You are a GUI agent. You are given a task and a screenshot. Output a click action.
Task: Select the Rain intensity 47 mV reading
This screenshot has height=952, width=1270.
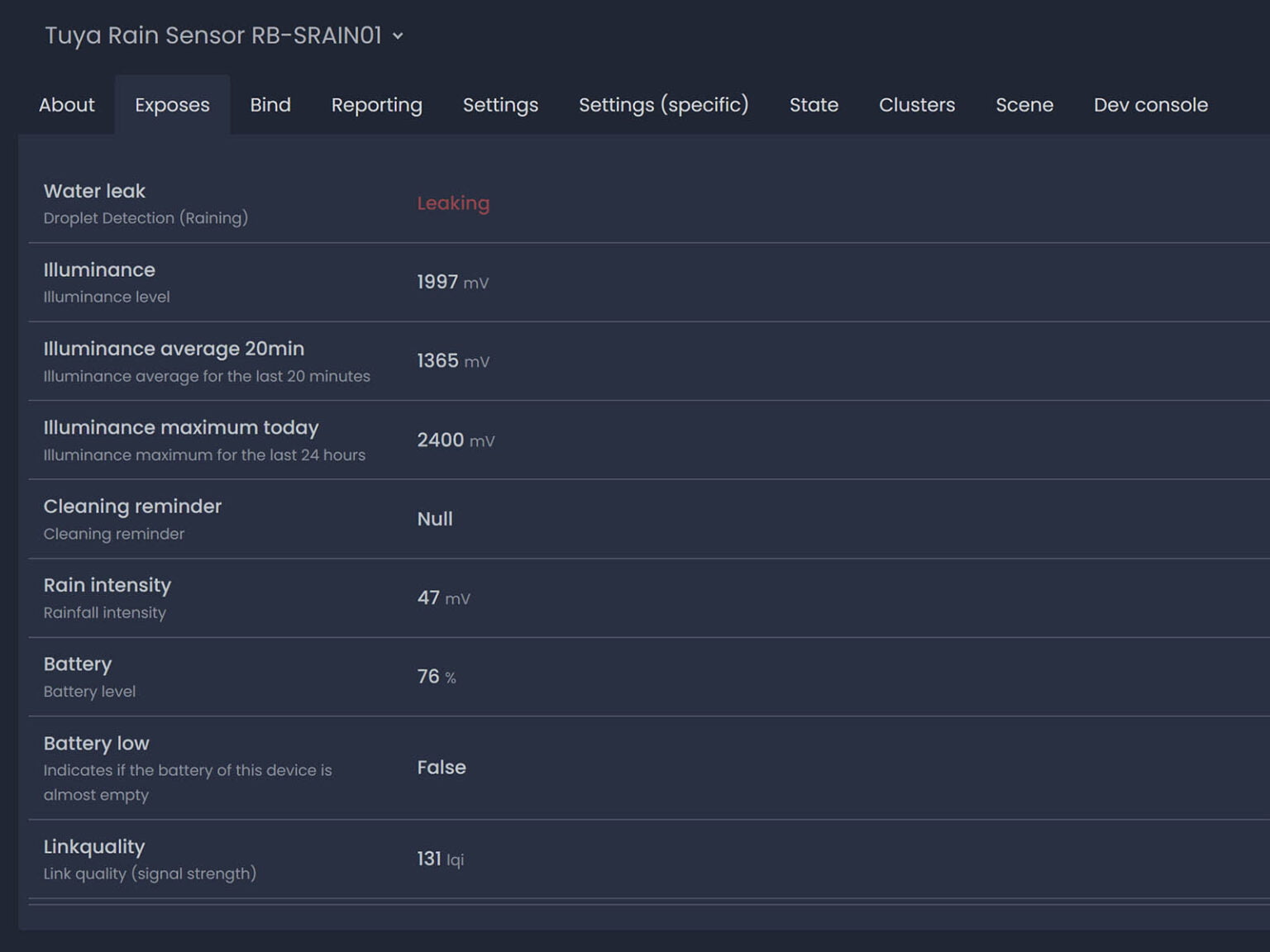(x=442, y=598)
